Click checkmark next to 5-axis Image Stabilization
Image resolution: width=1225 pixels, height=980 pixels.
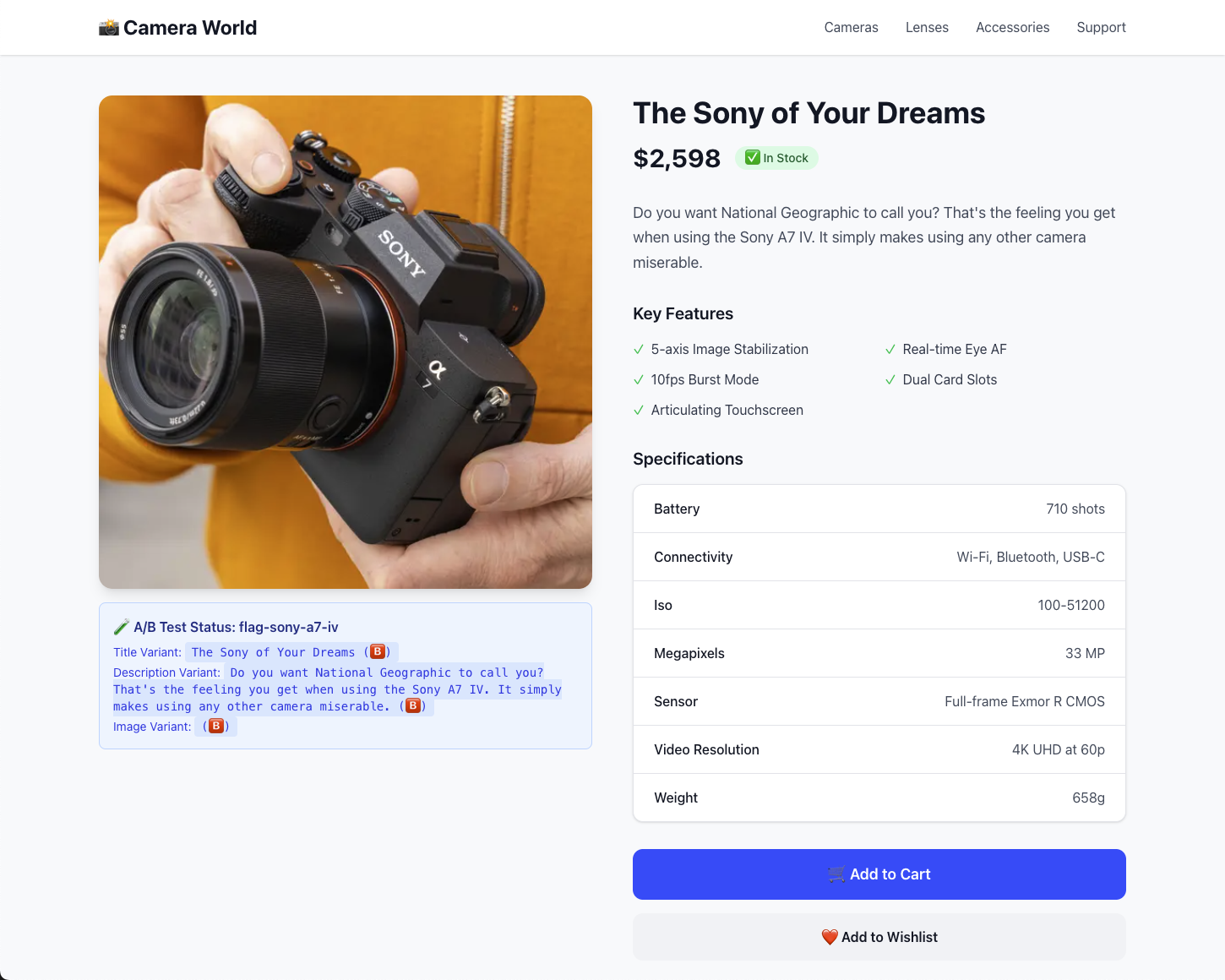point(639,350)
